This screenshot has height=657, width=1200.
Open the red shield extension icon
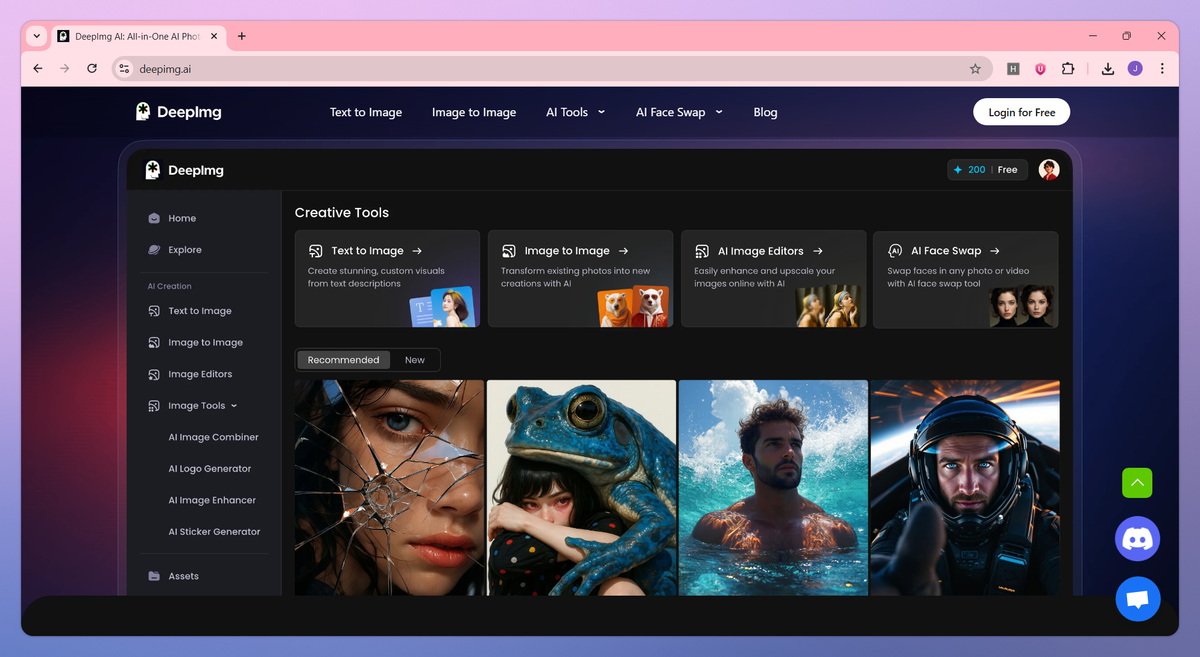1040,69
